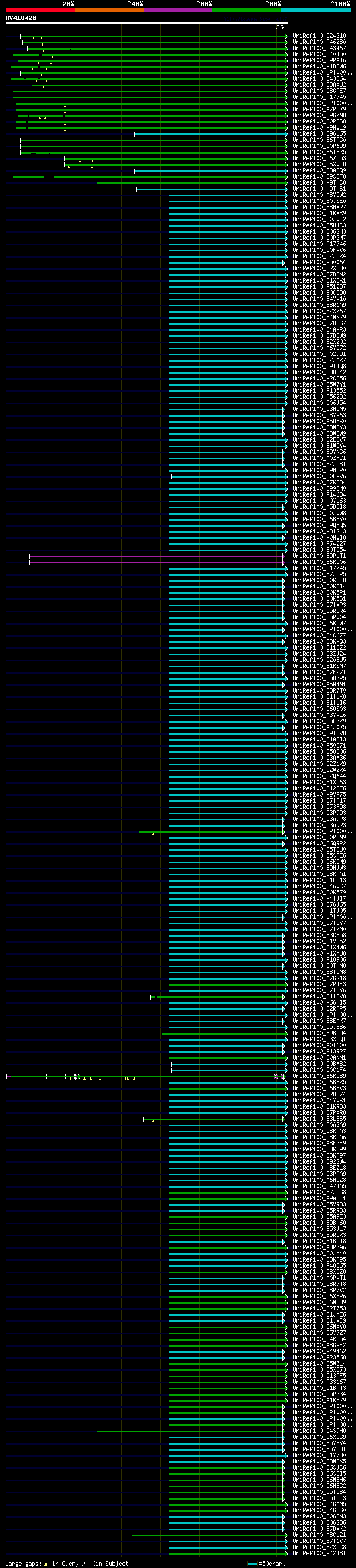Select hit UniRef100_B3R7T0

click(x=319, y=691)
